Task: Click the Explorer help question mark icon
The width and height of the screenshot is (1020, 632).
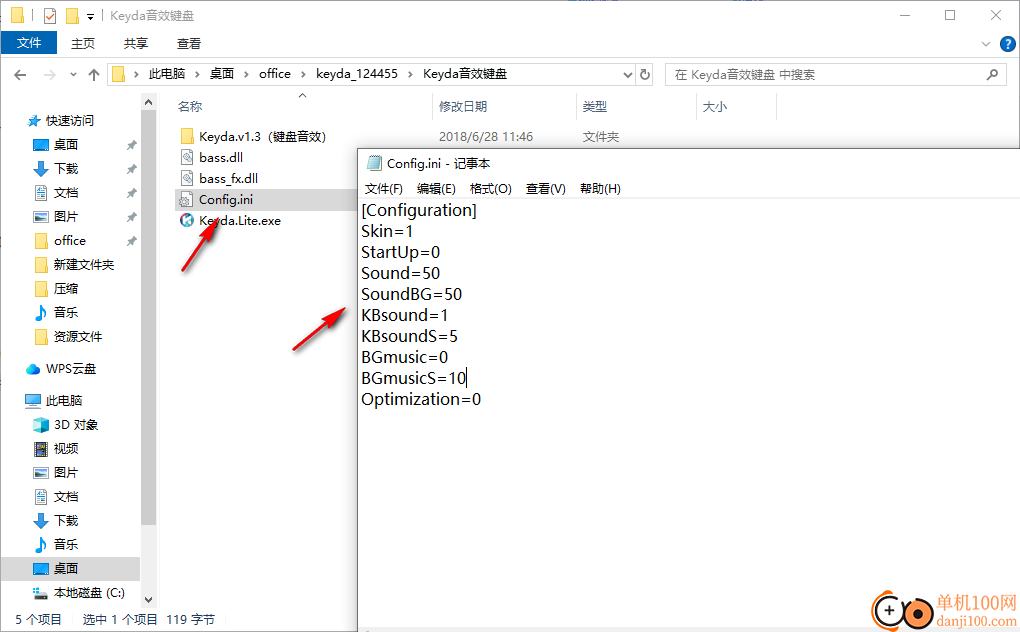Action: click(x=1007, y=44)
